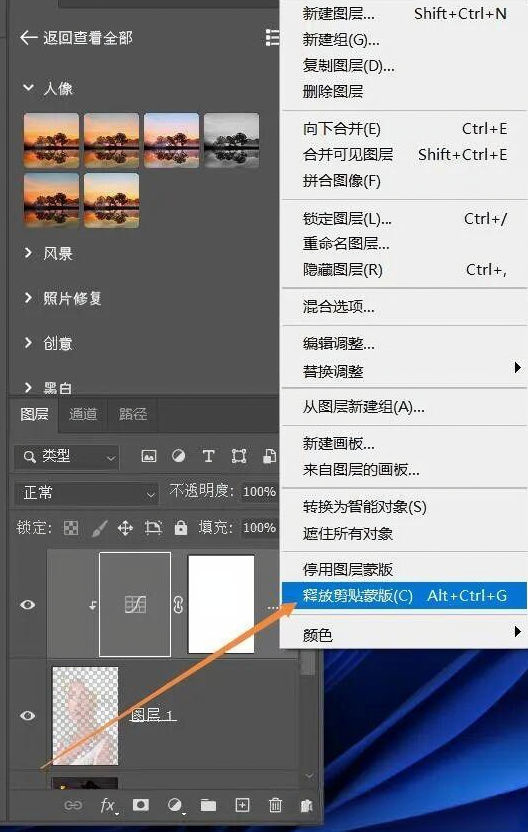Click the link layers icon in the Layers panel footer
Image resolution: width=528 pixels, height=832 pixels.
click(x=73, y=805)
